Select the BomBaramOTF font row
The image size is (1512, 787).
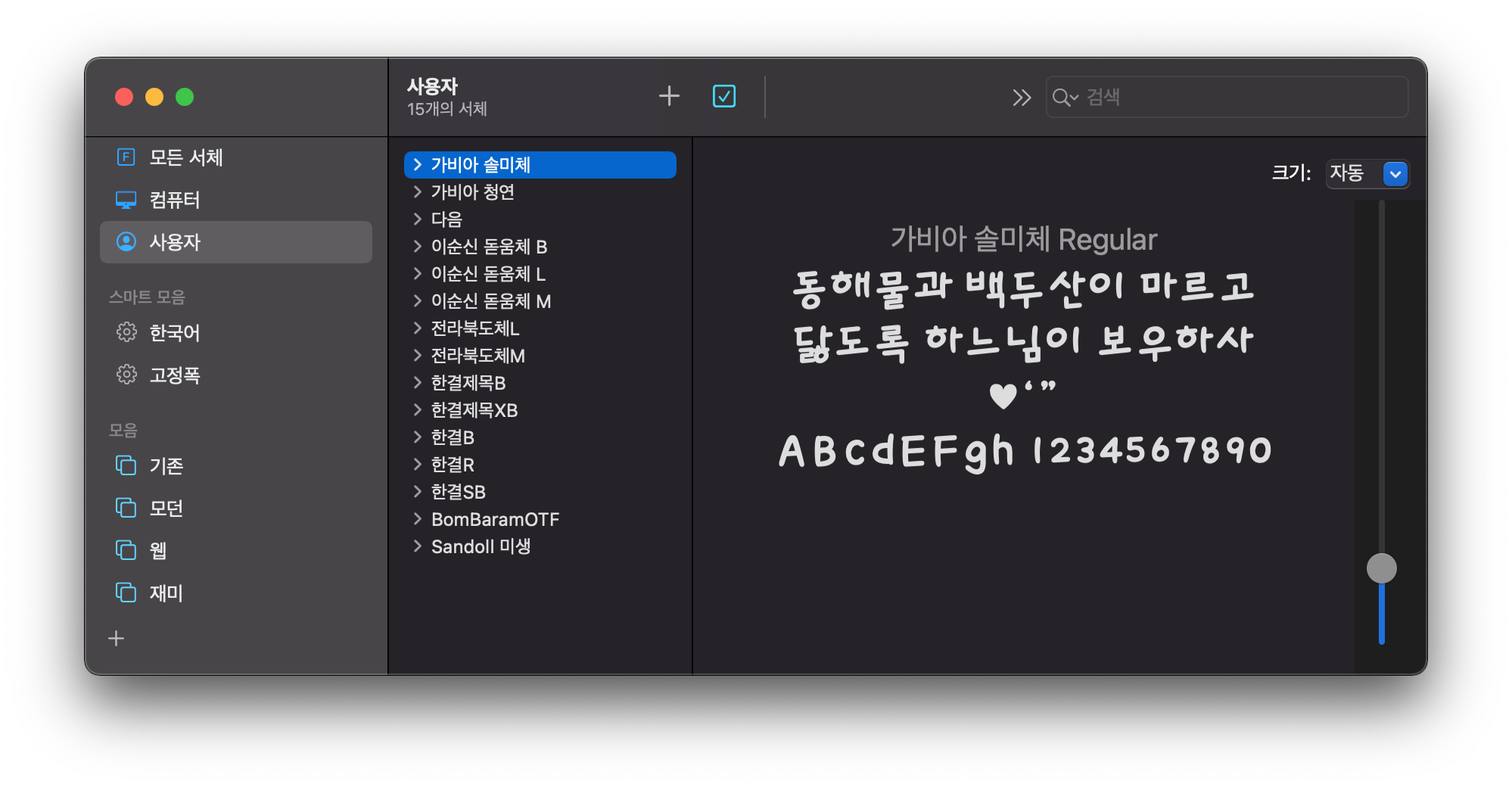tap(540, 519)
